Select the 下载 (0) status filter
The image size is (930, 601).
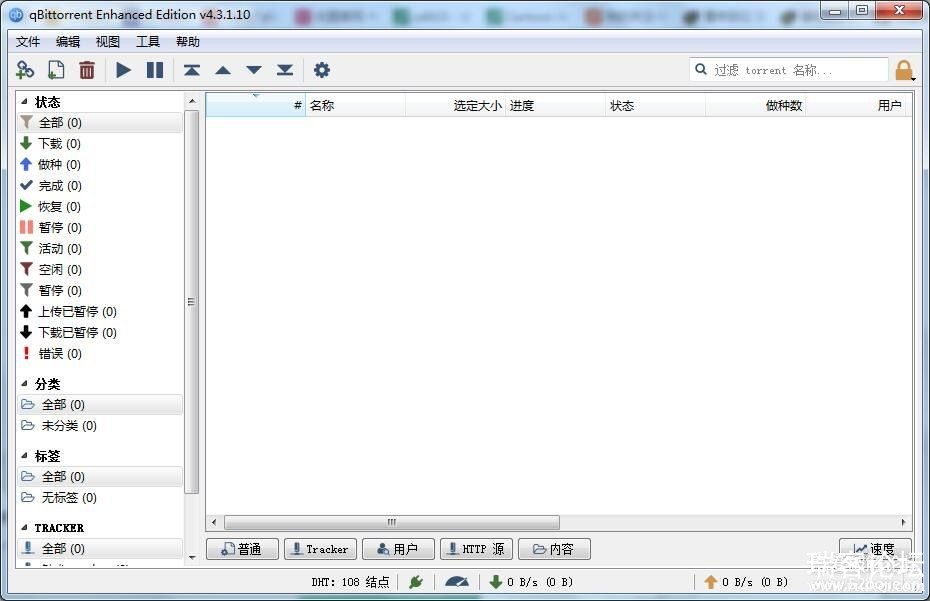100,144
